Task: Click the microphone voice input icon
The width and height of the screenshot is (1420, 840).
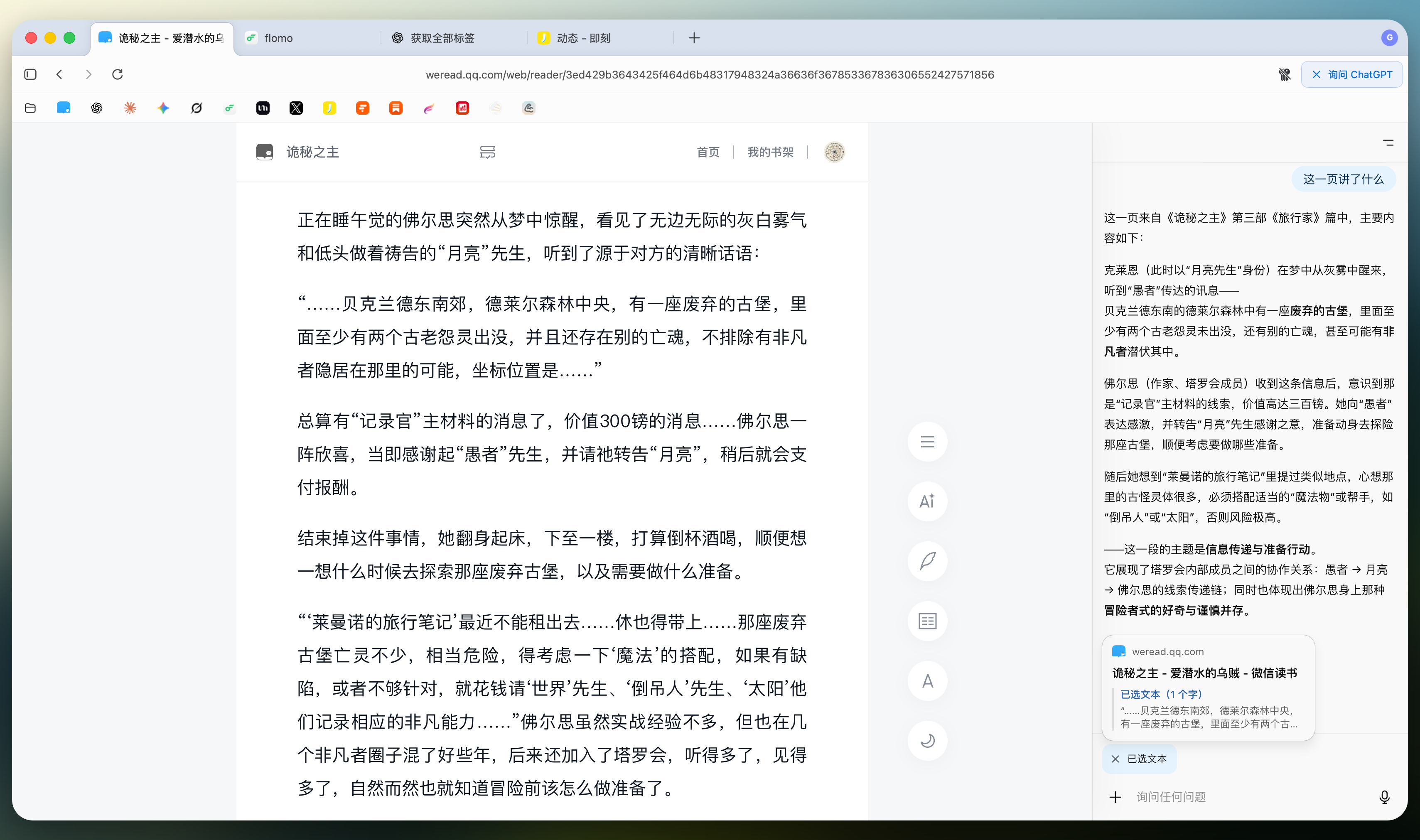Action: (1384, 797)
